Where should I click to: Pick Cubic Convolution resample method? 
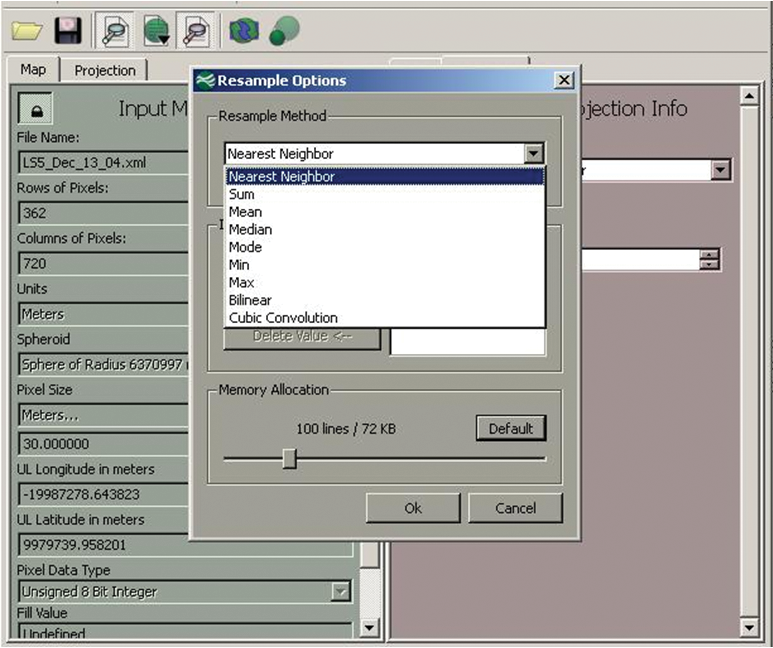tap(282, 318)
